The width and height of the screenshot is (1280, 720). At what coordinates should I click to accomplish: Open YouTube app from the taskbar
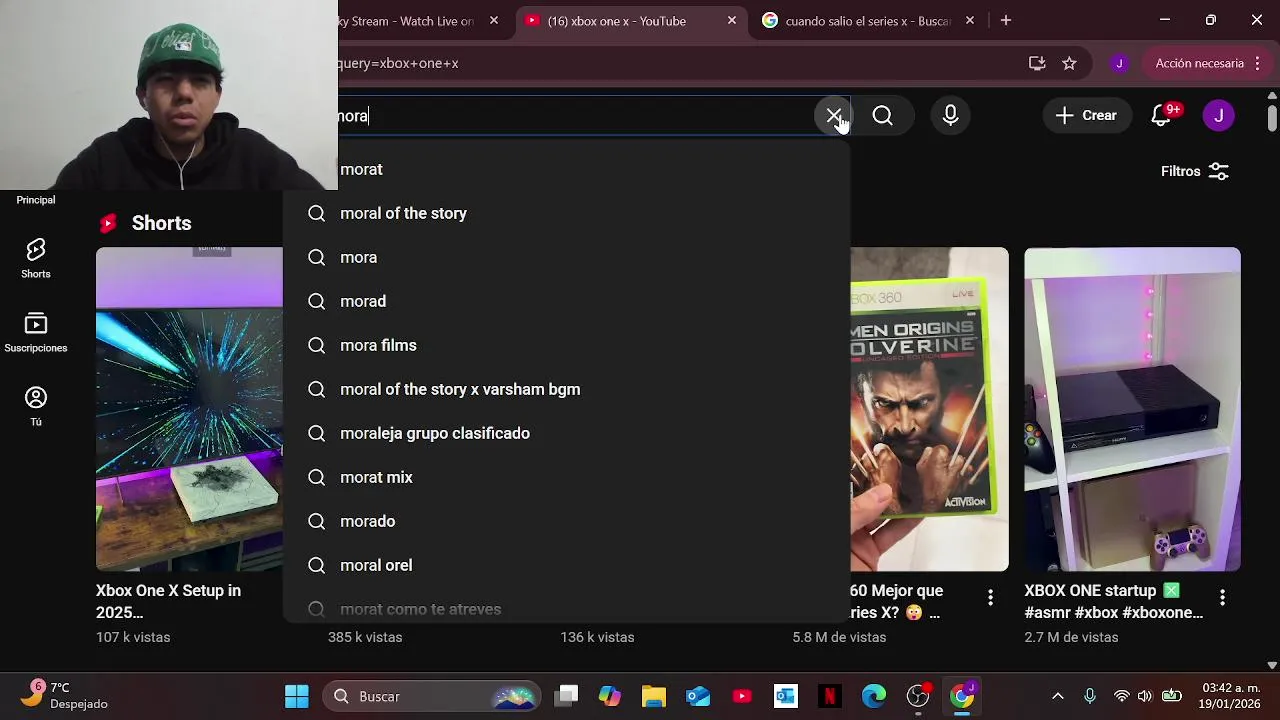(742, 696)
